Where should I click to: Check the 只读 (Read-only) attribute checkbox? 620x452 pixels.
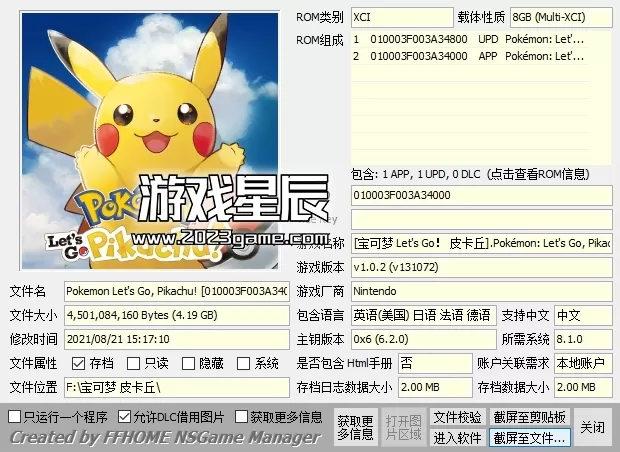pyautogui.click(x=134, y=363)
